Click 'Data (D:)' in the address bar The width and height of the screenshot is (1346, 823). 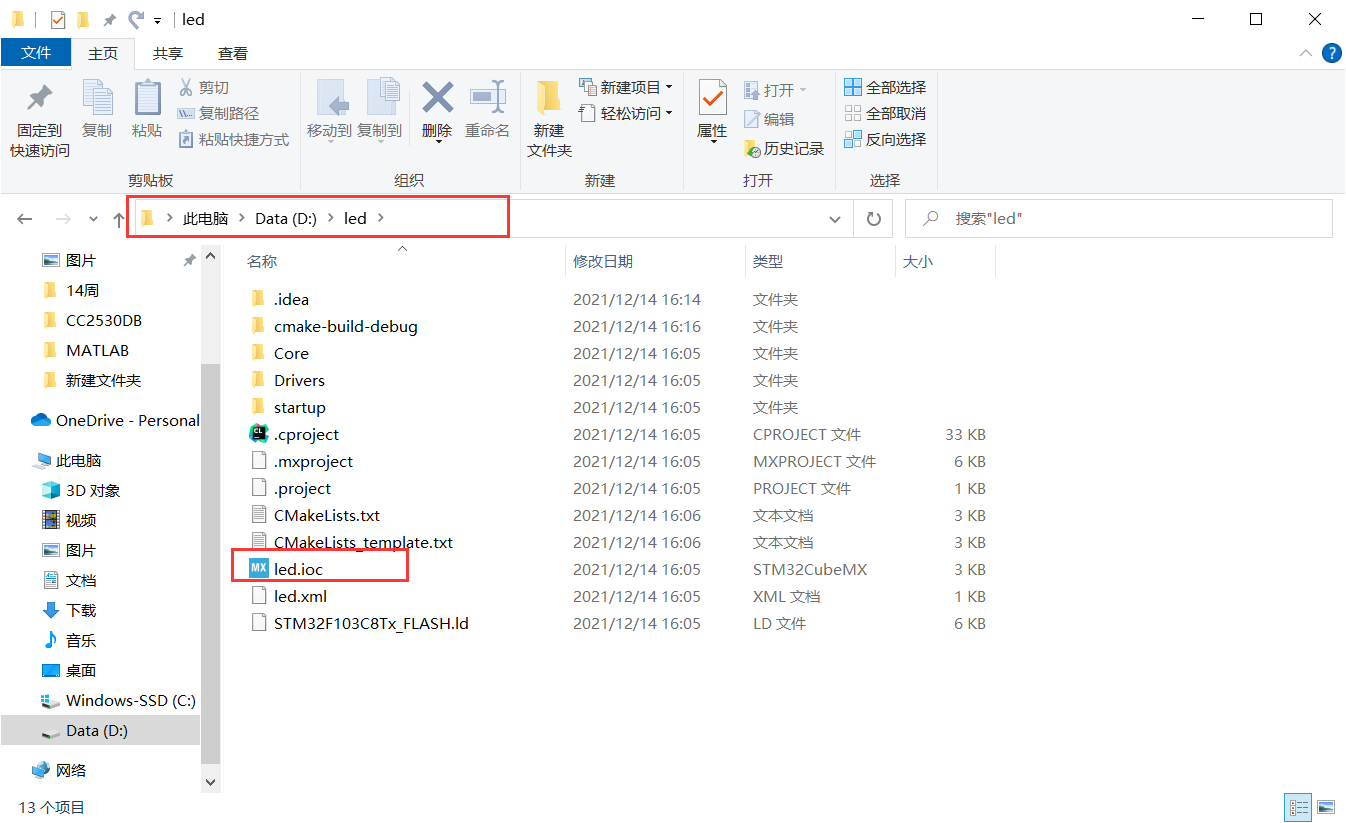(286, 218)
